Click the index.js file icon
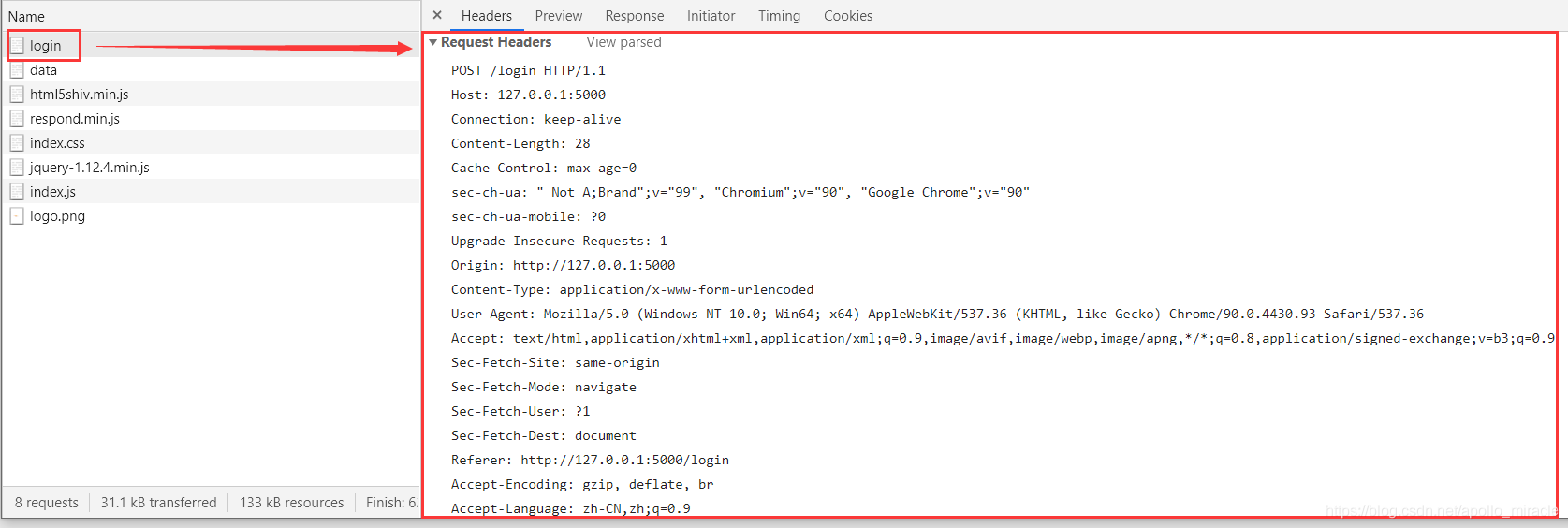This screenshot has width=1568, height=528. [x=17, y=192]
